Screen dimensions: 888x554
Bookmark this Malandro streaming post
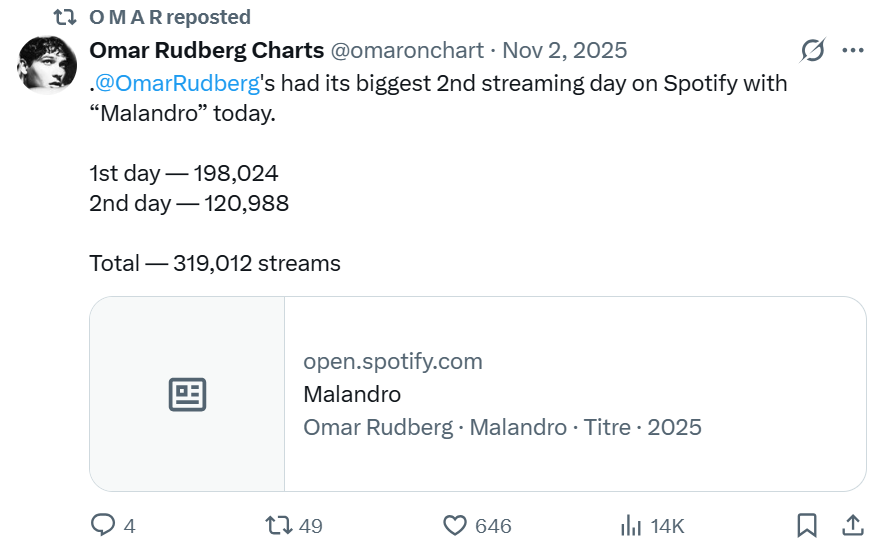tap(807, 525)
